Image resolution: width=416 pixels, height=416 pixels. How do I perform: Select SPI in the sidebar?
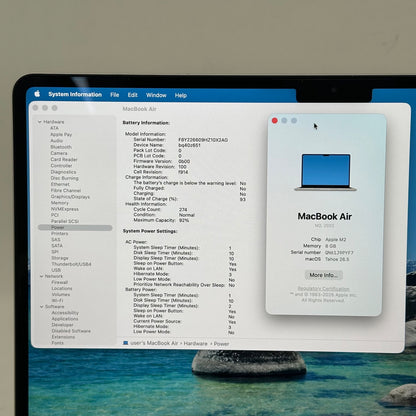click(55, 252)
